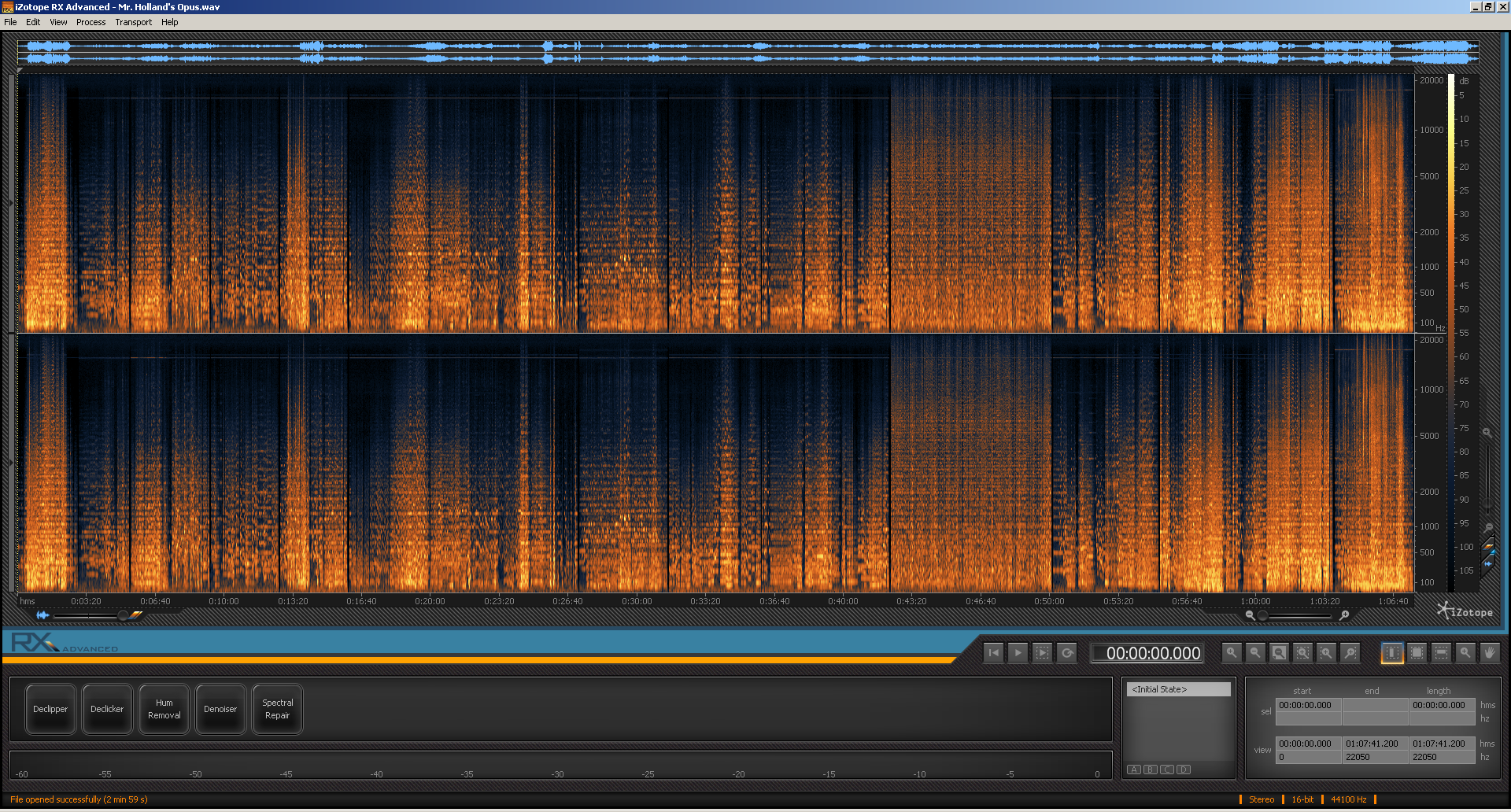Open the Transport menu
The image size is (1511, 812).
(x=134, y=22)
